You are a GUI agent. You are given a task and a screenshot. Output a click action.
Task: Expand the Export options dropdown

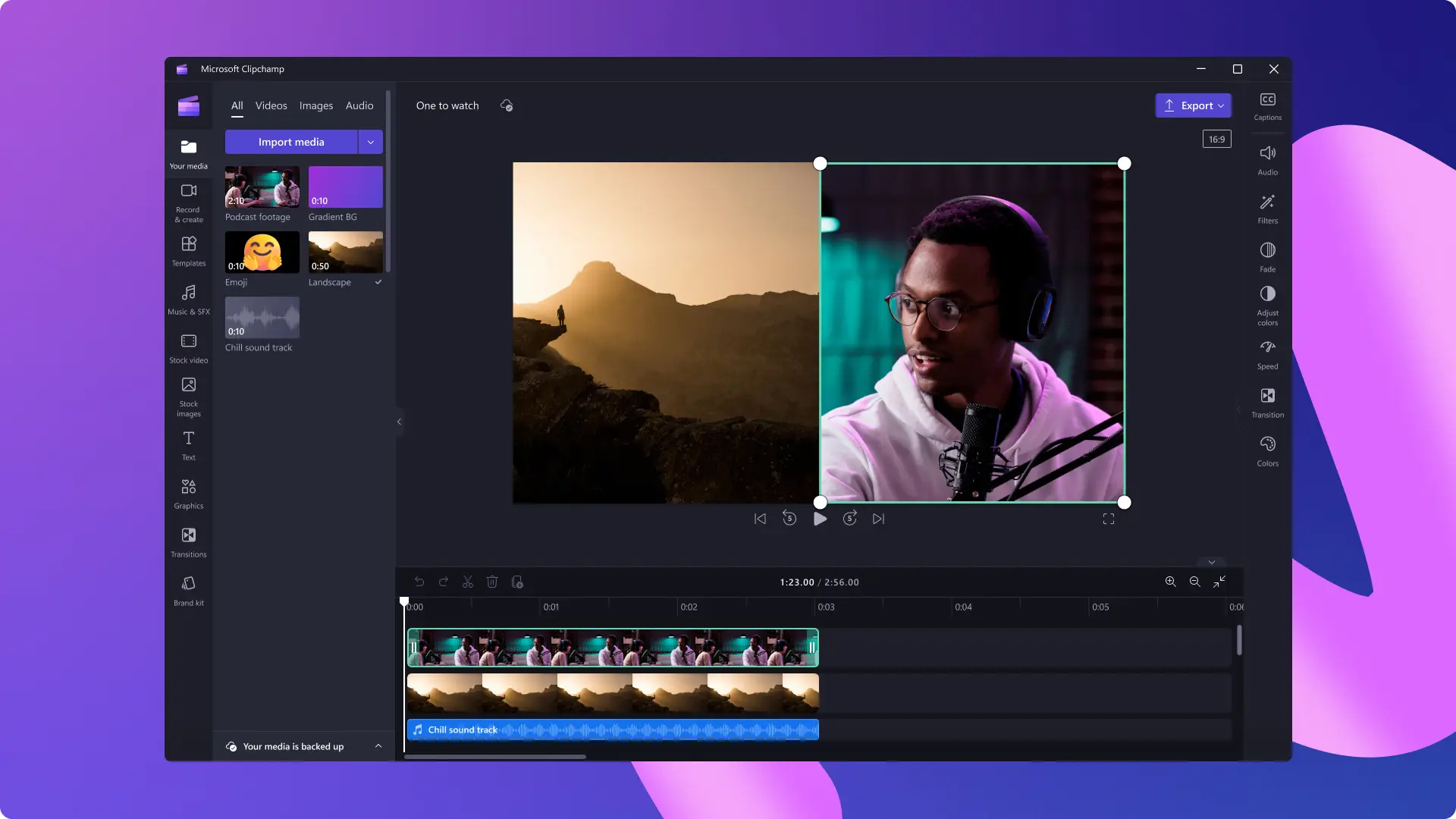click(1220, 106)
